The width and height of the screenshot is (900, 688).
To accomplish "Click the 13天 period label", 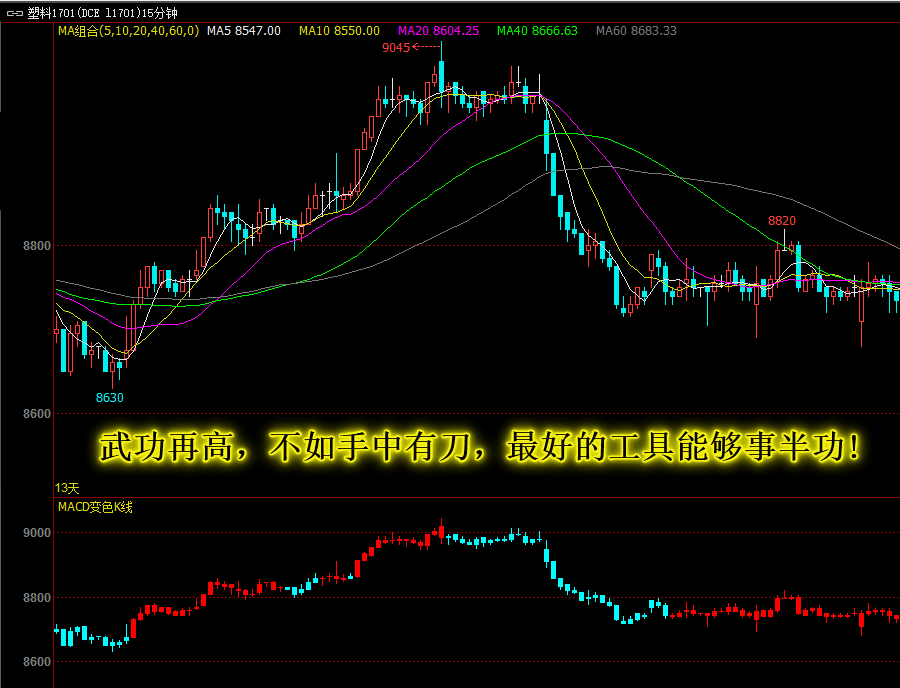I will [x=67, y=488].
